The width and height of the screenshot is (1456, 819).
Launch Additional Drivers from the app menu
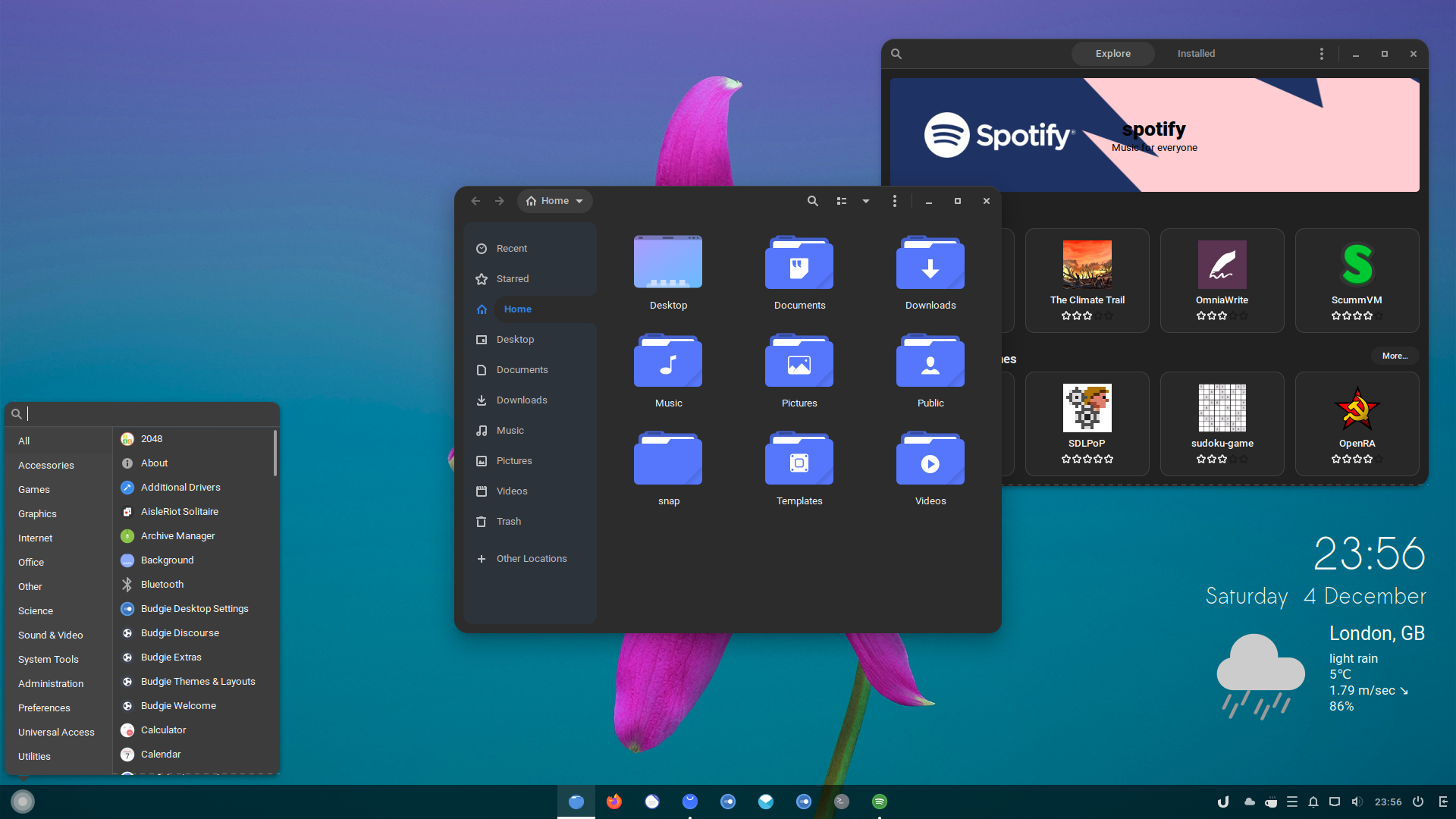click(x=193, y=488)
